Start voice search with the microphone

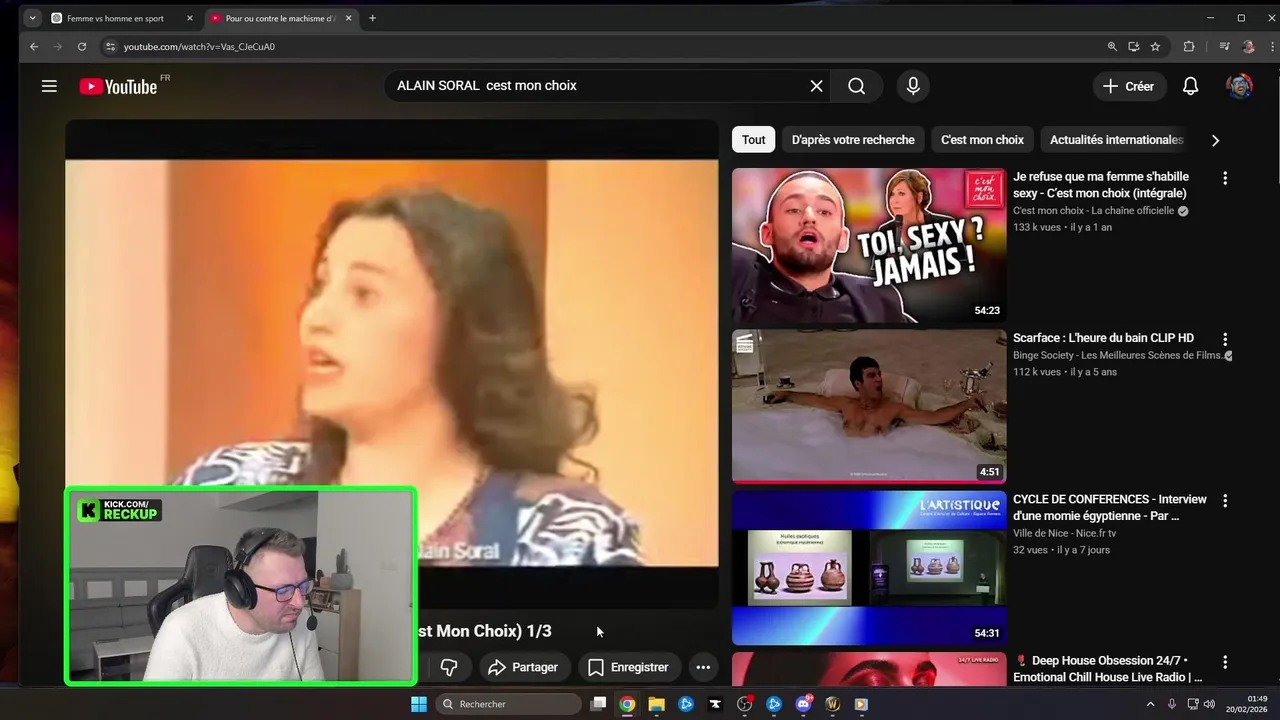coord(913,86)
